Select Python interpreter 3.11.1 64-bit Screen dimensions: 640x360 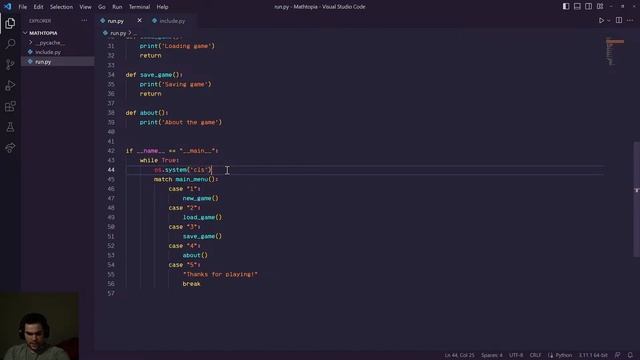tap(593, 355)
